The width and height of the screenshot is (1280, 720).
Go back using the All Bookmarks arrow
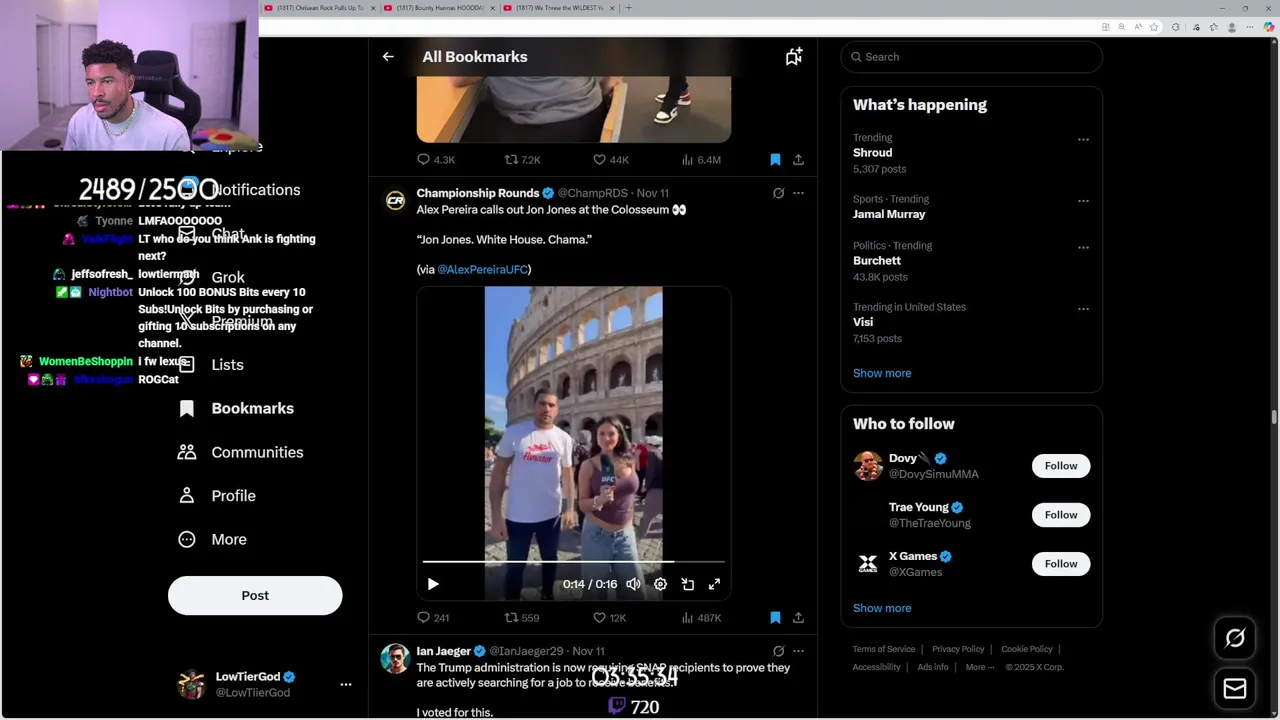388,57
